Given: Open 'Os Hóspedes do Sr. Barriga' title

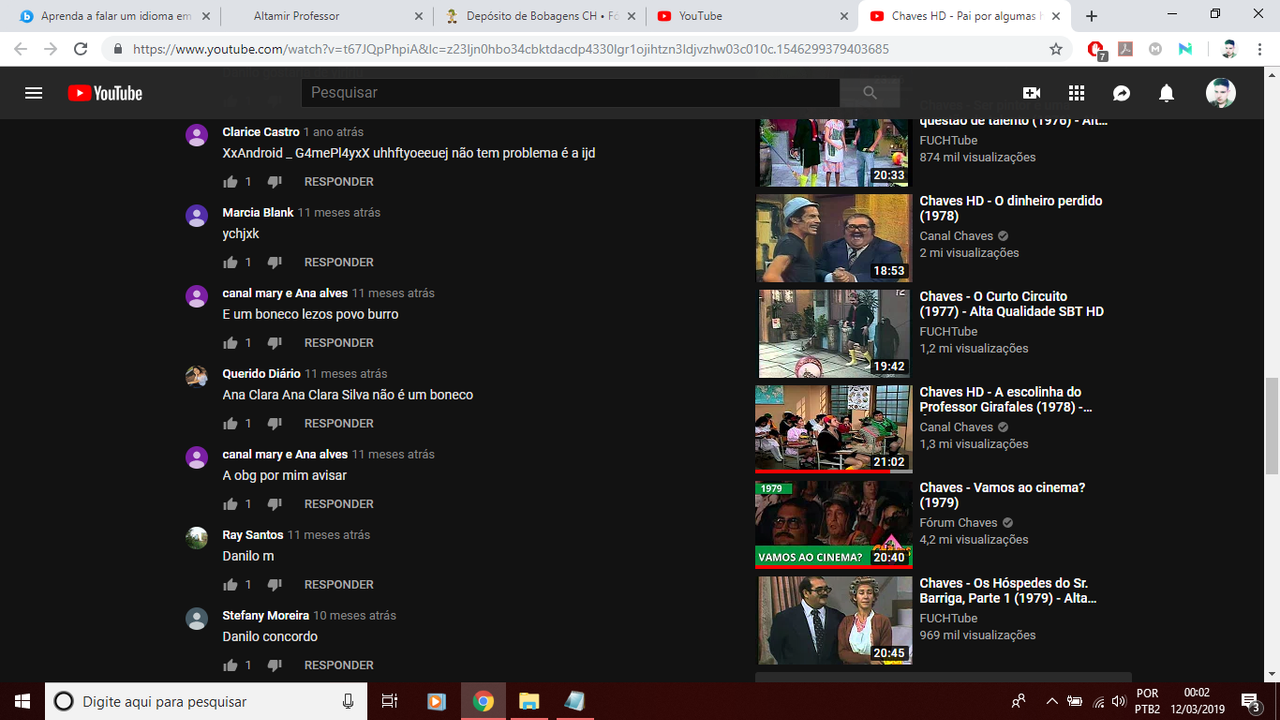Looking at the screenshot, I should click(x=1007, y=591).
